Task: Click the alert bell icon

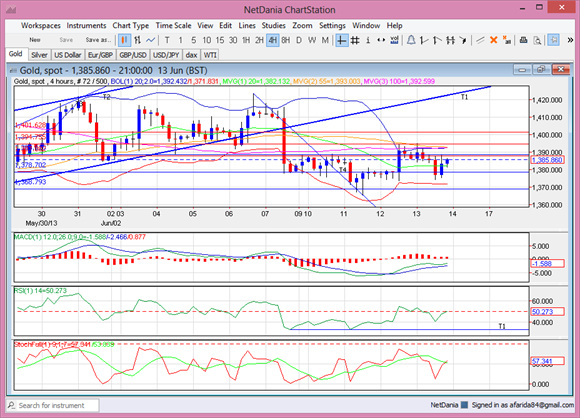Action: (411, 40)
